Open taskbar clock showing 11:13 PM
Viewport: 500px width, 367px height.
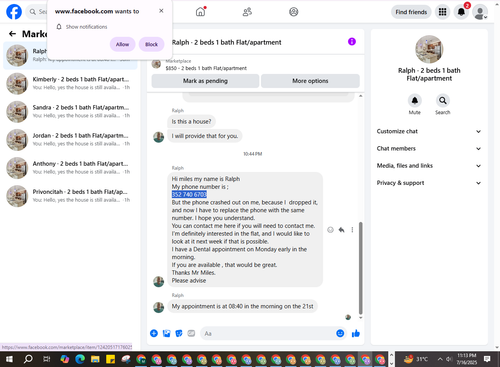pyautogui.click(x=467, y=359)
